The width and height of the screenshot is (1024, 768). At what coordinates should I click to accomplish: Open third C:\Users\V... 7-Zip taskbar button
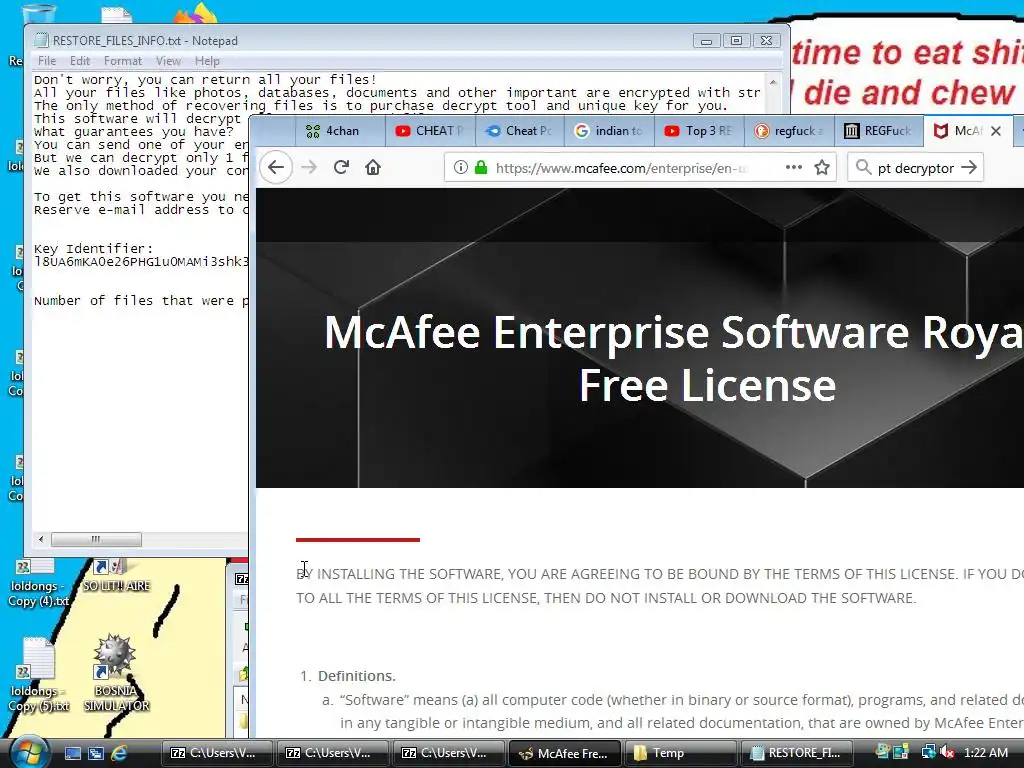tap(447, 753)
